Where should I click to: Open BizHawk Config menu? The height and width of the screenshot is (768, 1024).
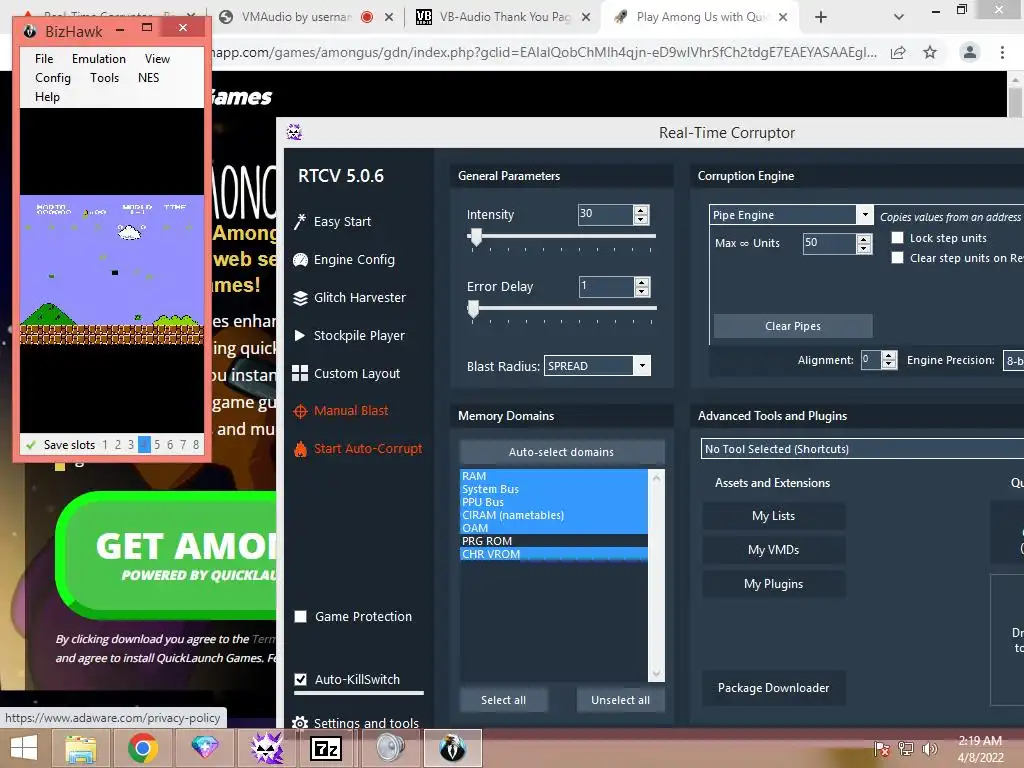pos(53,78)
